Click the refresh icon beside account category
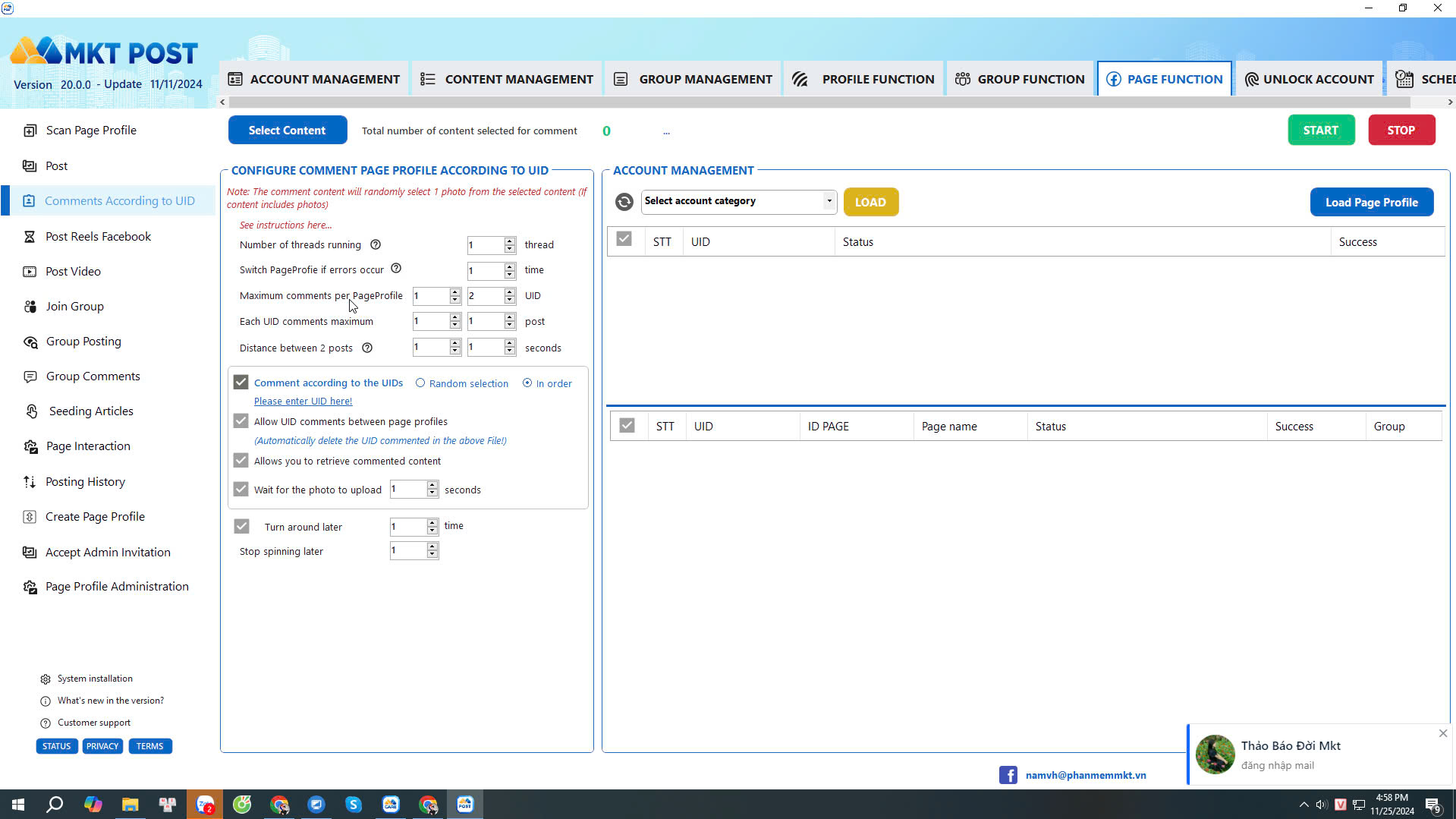1456x819 pixels. coord(624,202)
